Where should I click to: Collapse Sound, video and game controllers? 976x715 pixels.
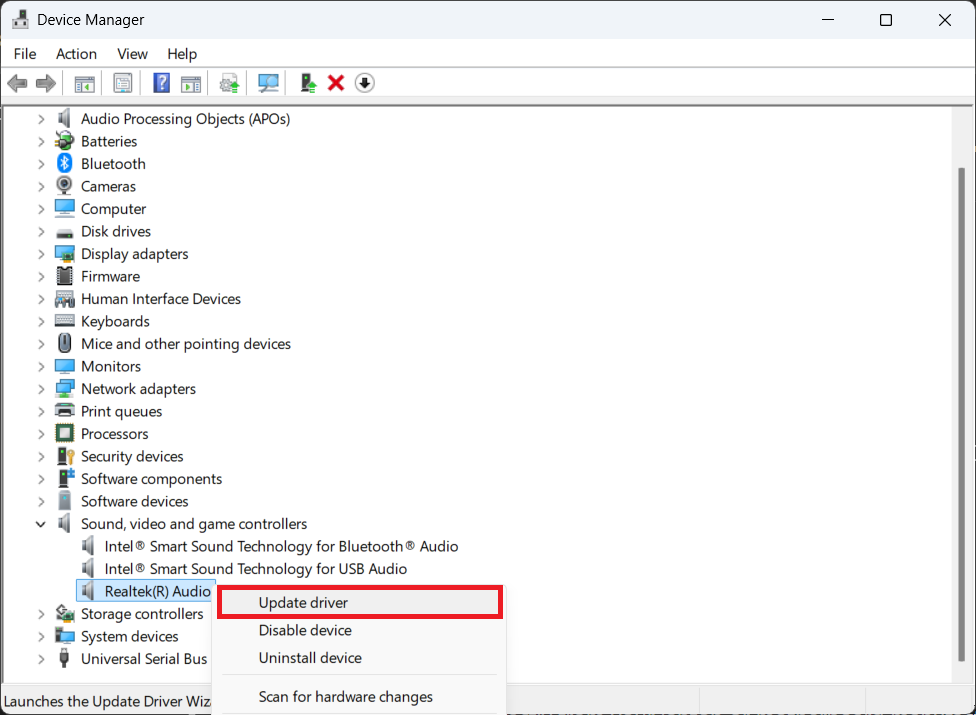click(41, 524)
